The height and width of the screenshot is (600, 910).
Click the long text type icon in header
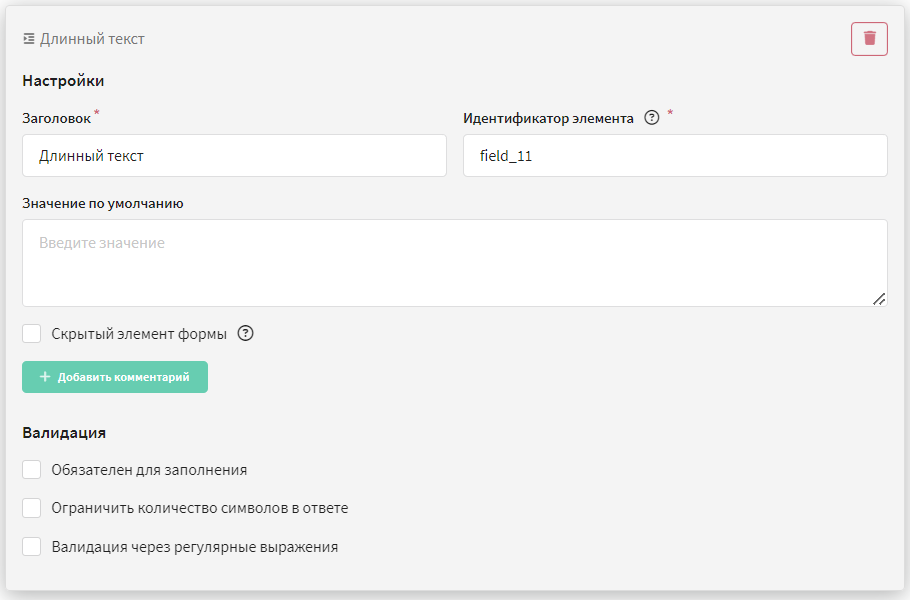(28, 39)
